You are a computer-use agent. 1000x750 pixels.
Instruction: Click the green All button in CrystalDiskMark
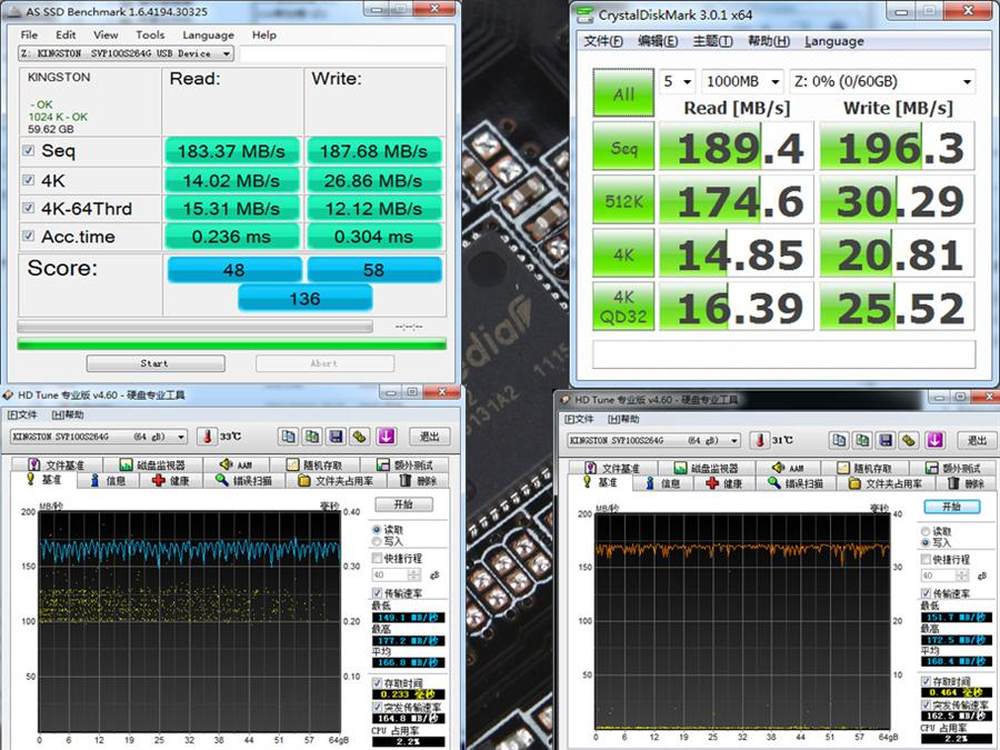click(x=623, y=93)
